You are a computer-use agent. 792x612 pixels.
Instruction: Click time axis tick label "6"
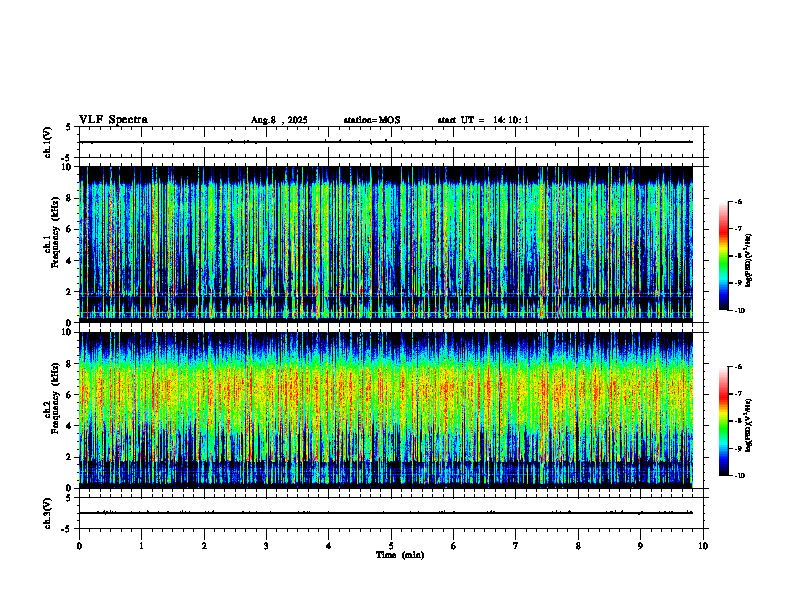[454, 546]
